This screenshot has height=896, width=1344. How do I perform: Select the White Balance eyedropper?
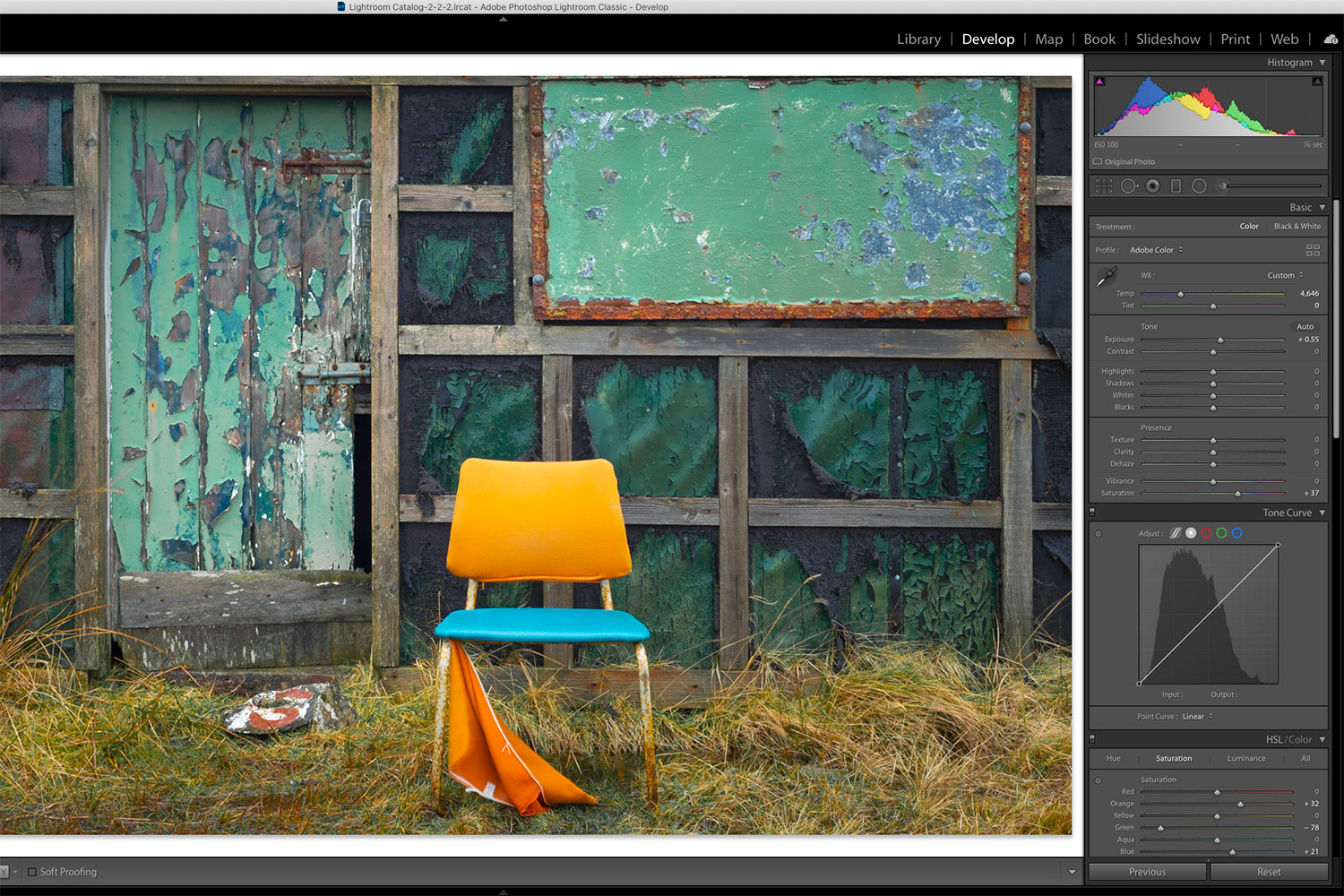tap(1107, 277)
